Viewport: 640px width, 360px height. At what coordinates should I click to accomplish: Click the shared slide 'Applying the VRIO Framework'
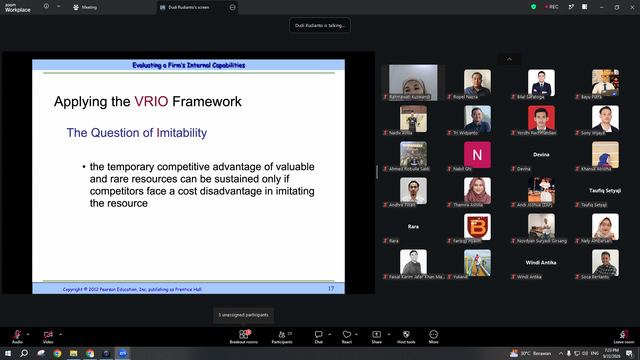(x=189, y=176)
